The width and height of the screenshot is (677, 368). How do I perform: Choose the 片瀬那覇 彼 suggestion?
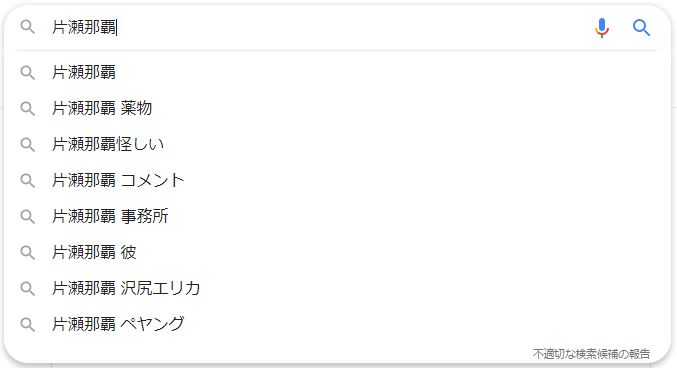tap(338, 252)
